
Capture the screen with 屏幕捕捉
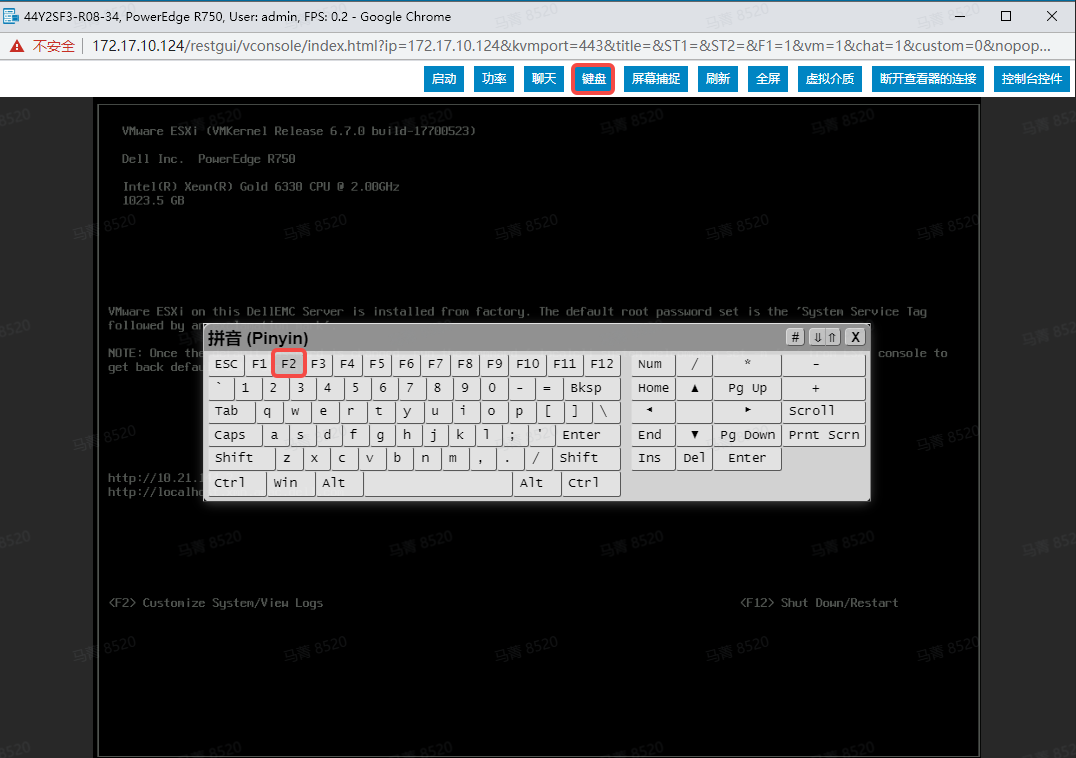655,78
